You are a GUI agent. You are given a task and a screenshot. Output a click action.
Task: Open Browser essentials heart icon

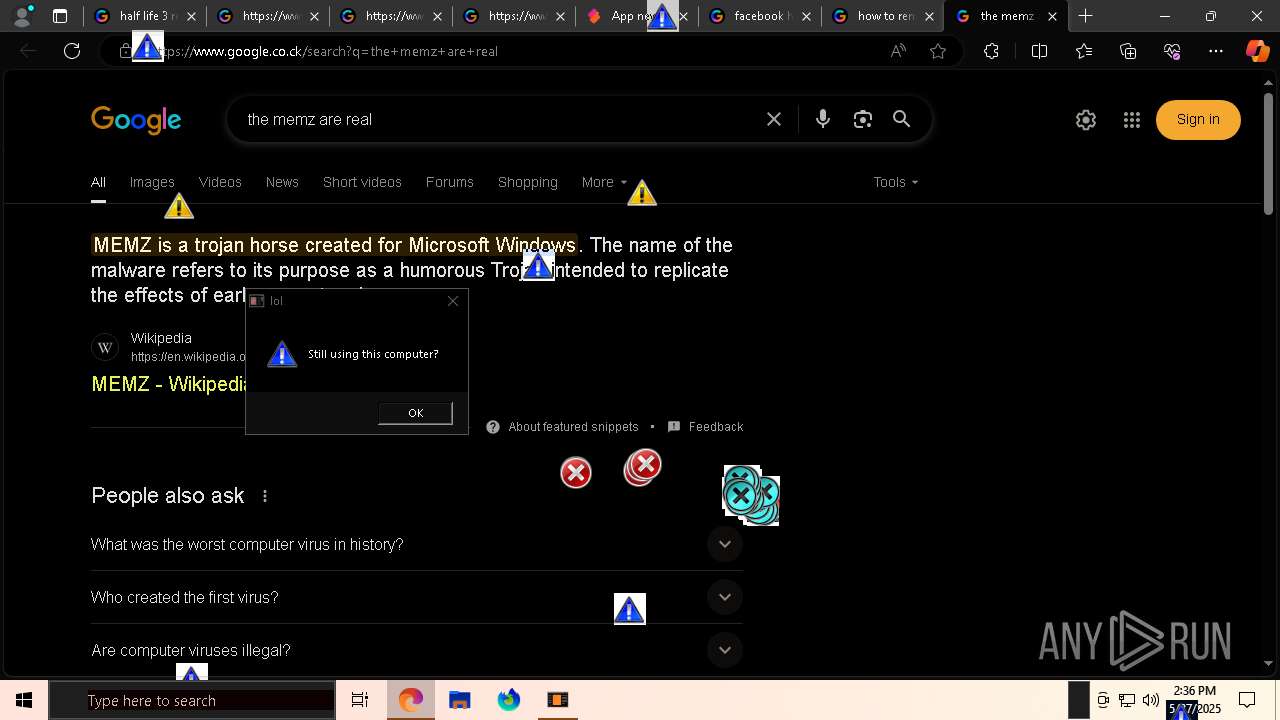1172,51
